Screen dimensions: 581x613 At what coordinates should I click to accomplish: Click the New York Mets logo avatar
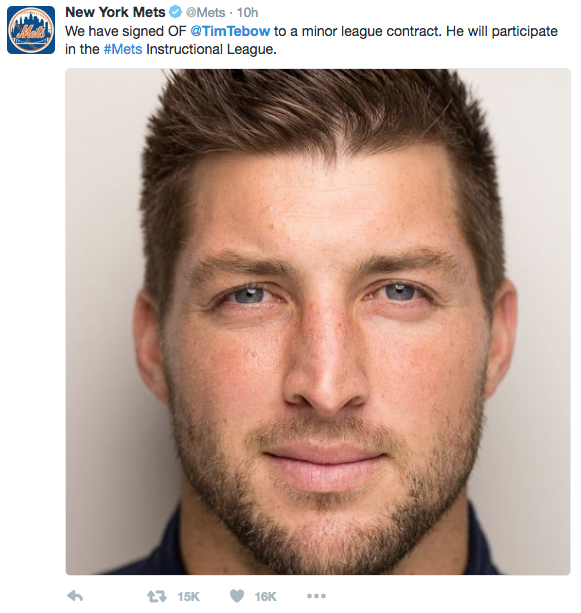[x=31, y=30]
